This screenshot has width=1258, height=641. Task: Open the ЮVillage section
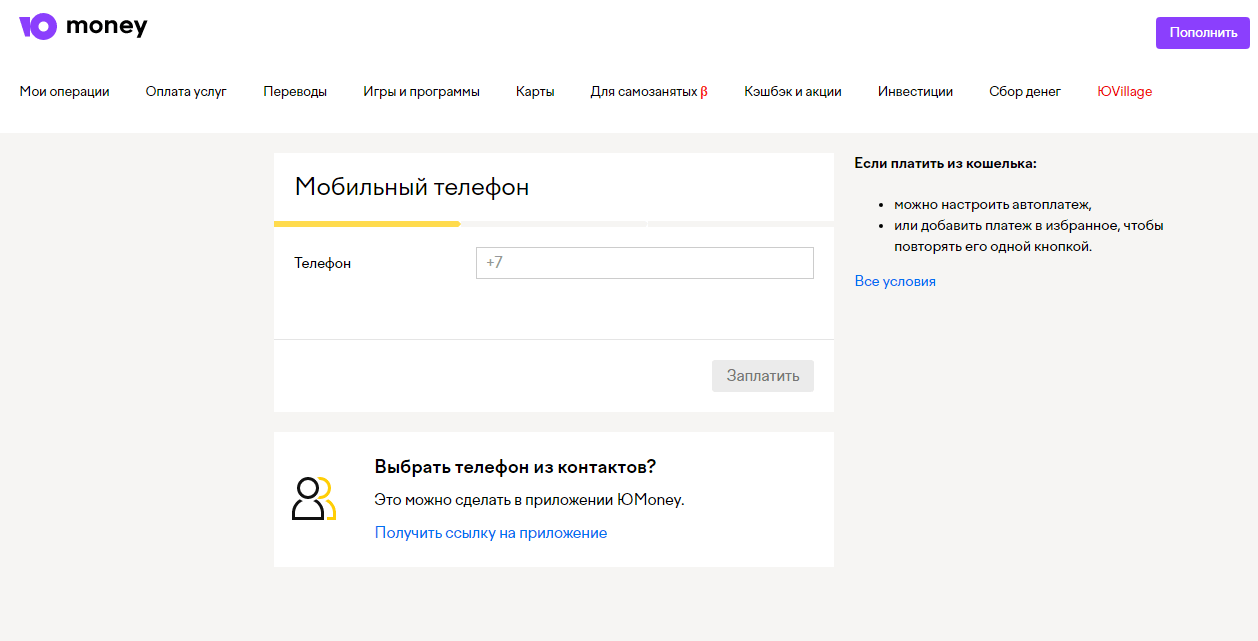coord(1124,91)
